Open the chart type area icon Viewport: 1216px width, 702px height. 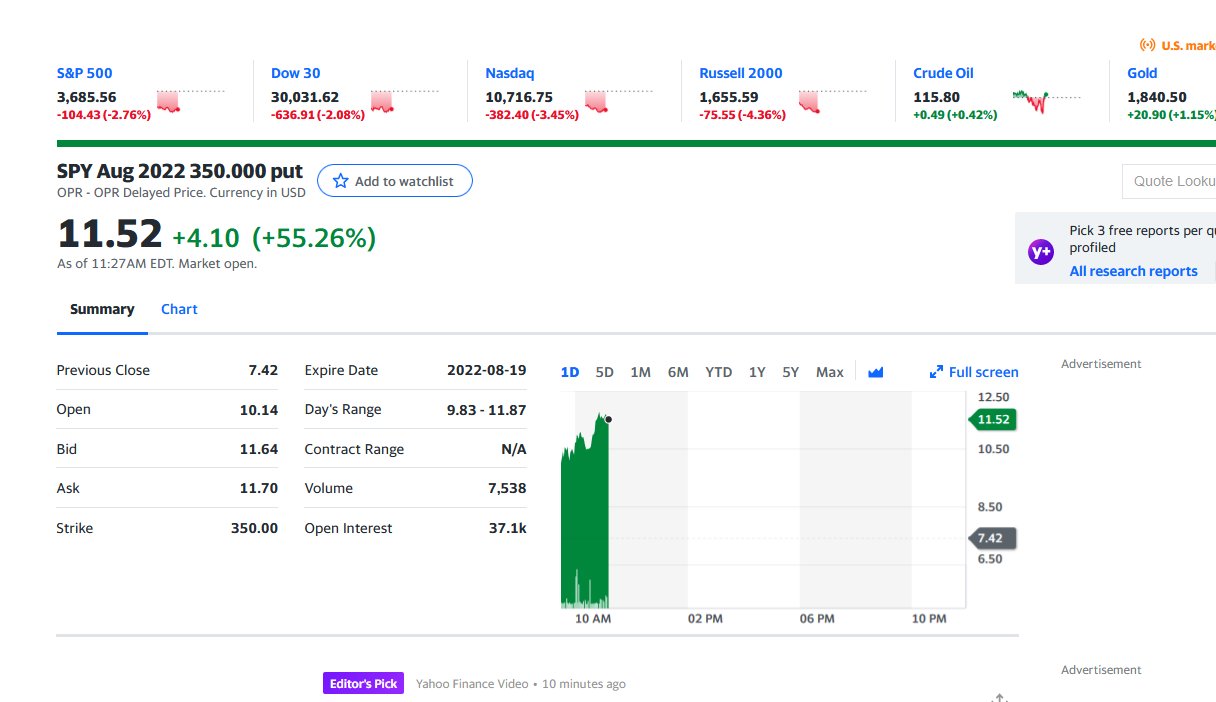point(876,372)
